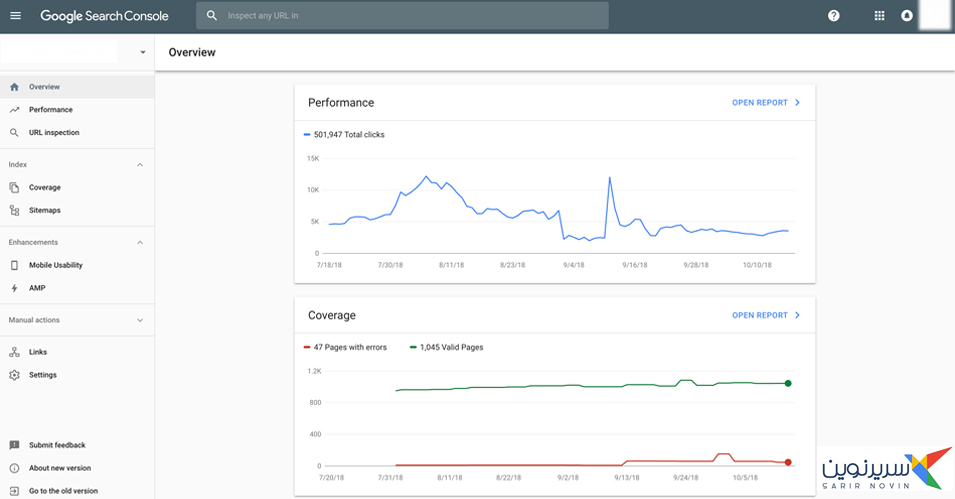Screen dimensions: 955x499
Task: Click the AMP lightning bolt icon
Action: point(15,288)
